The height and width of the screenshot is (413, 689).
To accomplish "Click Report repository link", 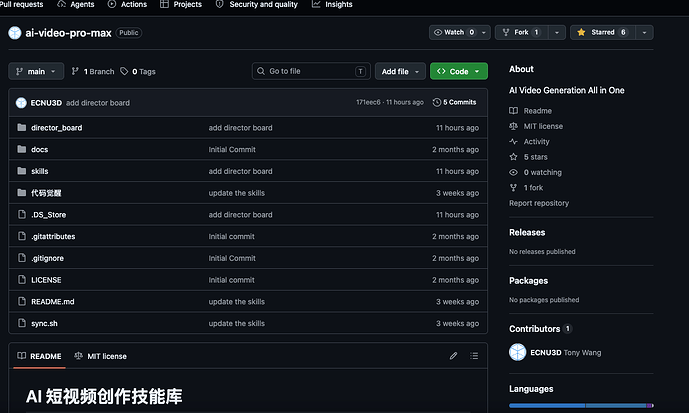I will [539, 203].
